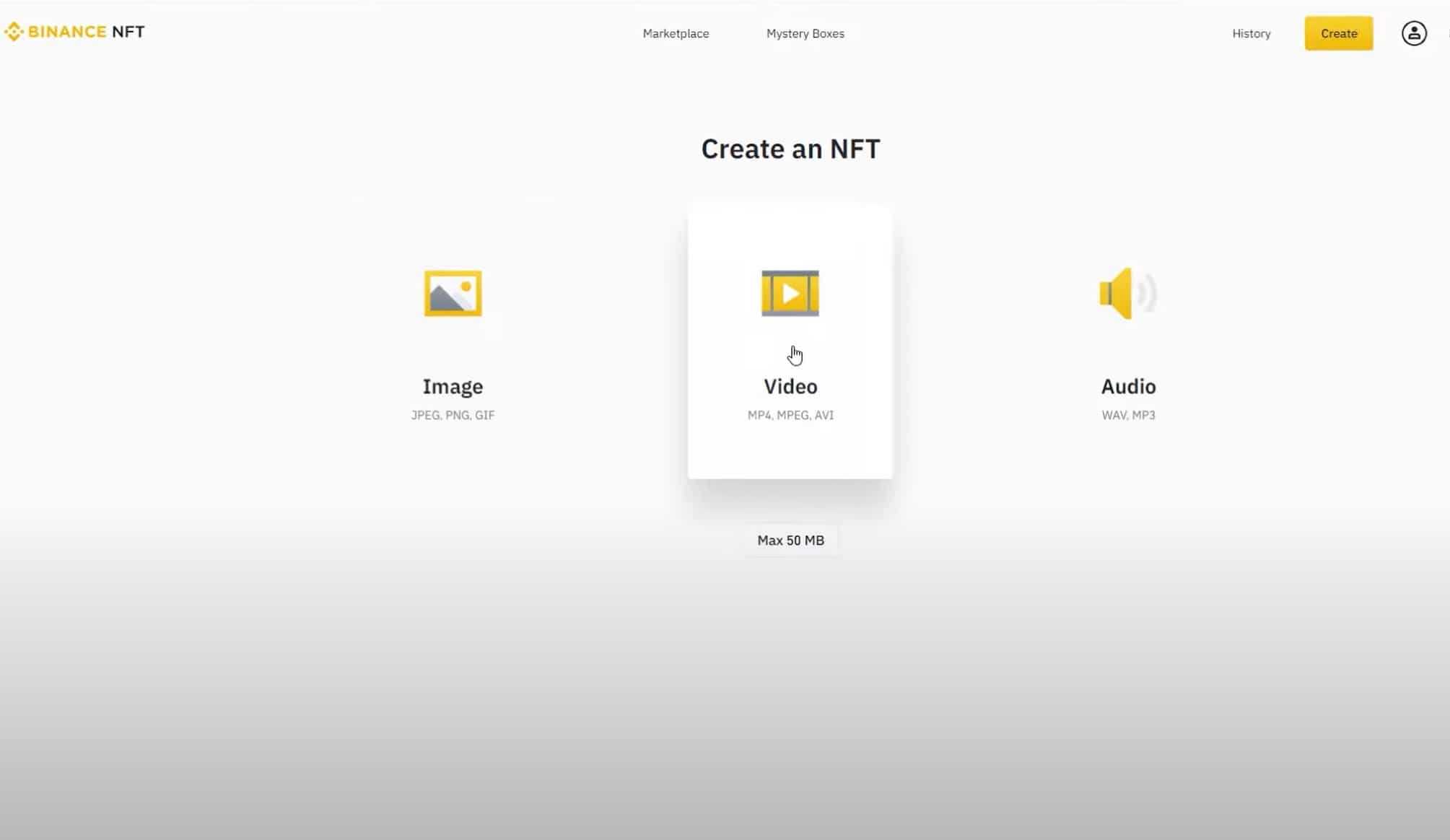Open the Marketplace menu item

(676, 33)
